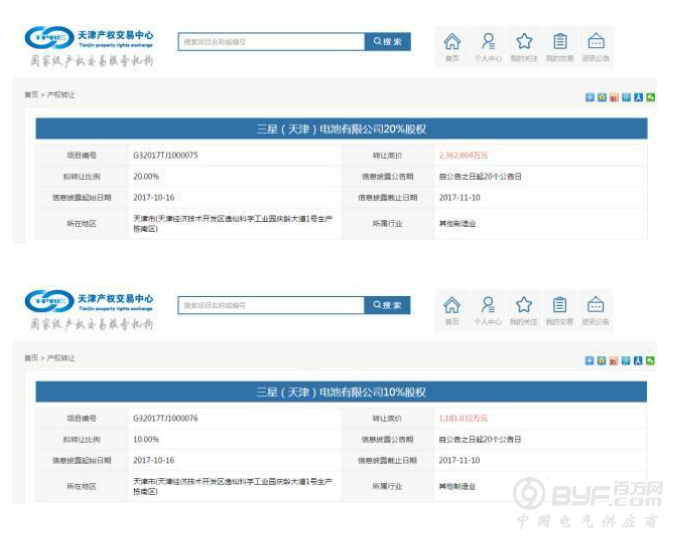Click the 搜索 button above the 10%股权 listing
Screen dimensions: 673x539
click(387, 305)
